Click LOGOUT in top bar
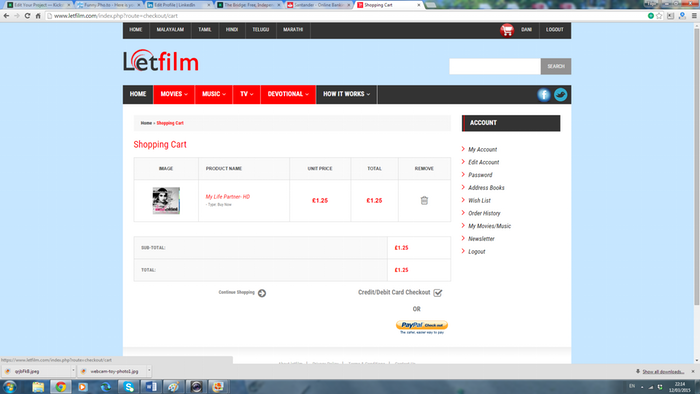 pos(554,30)
